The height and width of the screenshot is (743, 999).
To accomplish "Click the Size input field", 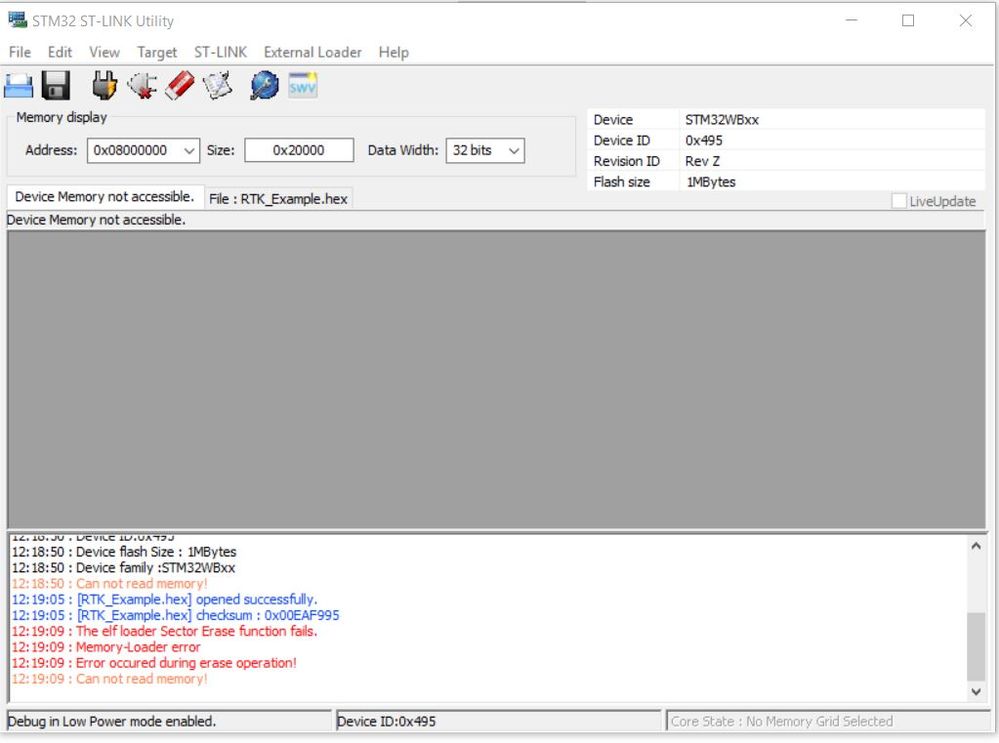I will pyautogui.click(x=299, y=150).
